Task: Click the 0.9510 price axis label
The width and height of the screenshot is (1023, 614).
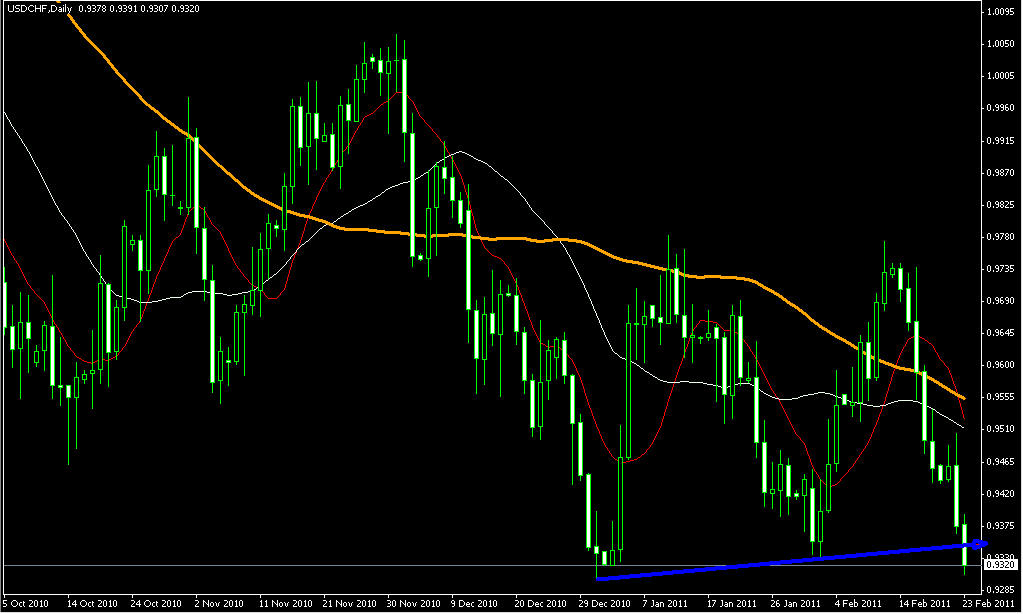Action: pyautogui.click(x=1001, y=429)
